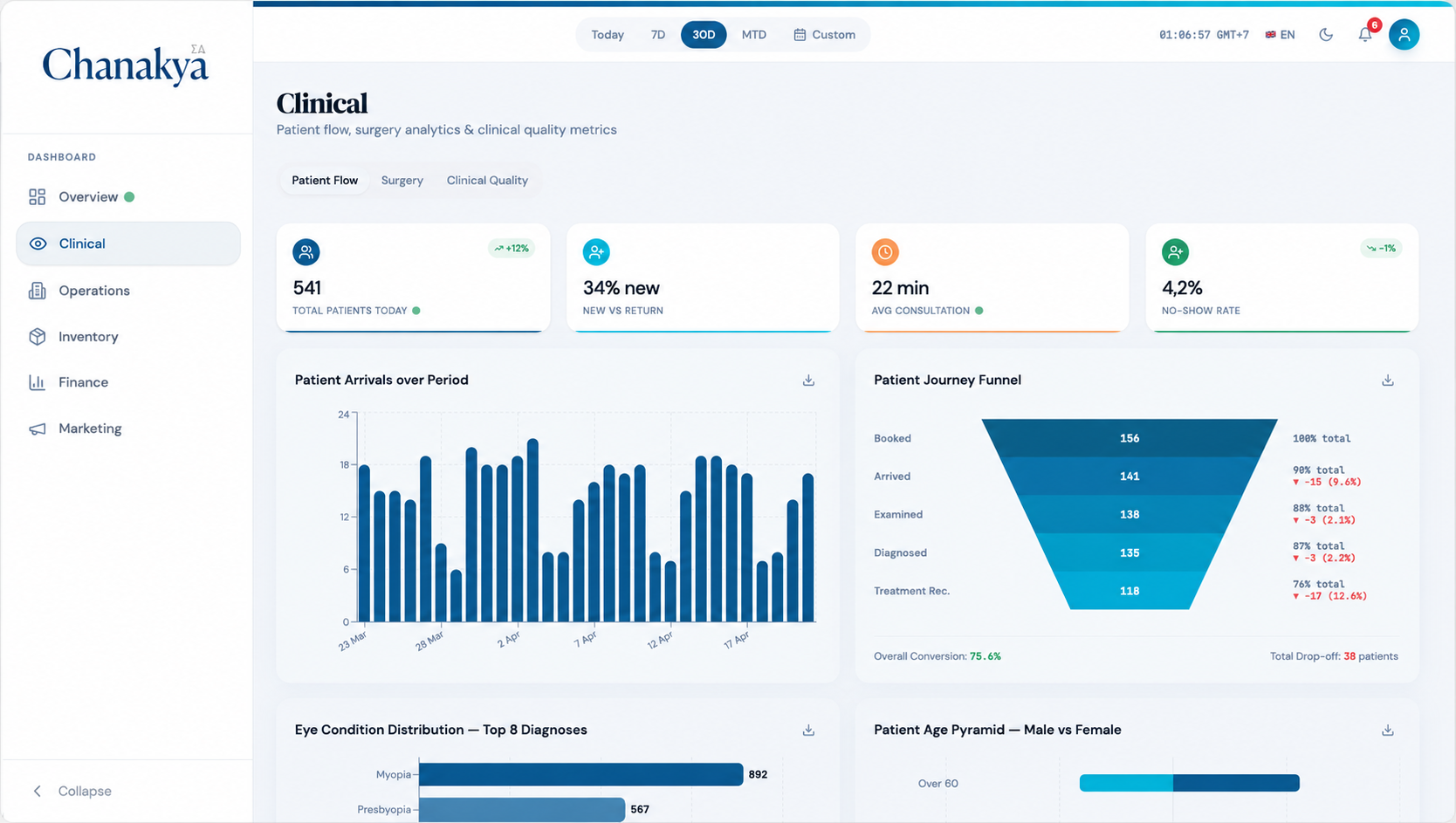The height and width of the screenshot is (823, 1456).
Task: Switch to the Clinical Quality tab
Action: click(x=487, y=181)
